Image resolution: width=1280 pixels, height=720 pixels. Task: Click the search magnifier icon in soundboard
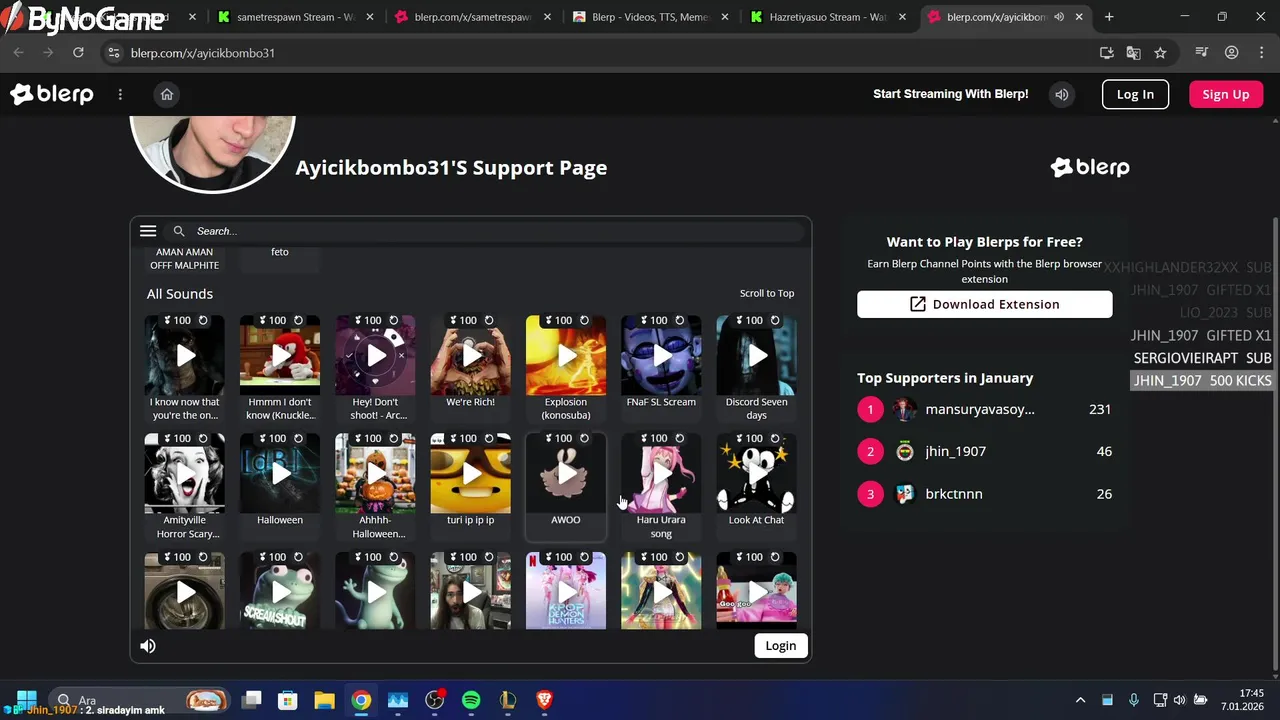point(179,231)
